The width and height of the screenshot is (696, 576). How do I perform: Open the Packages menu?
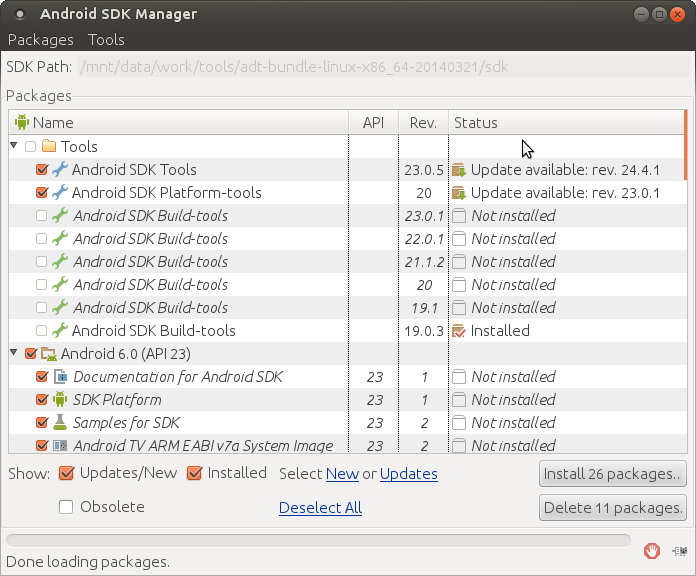tap(41, 40)
